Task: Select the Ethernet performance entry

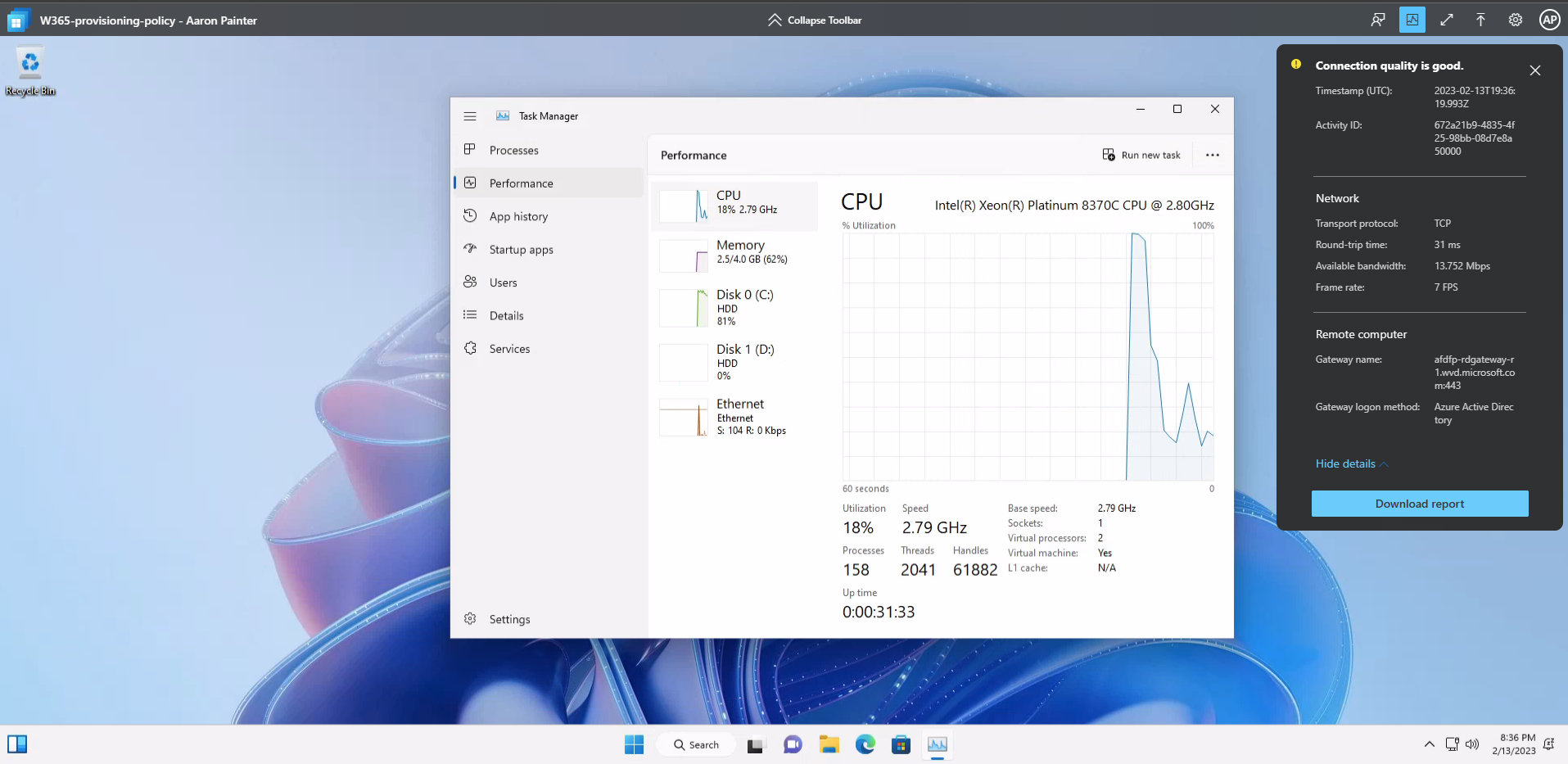Action: (x=734, y=417)
